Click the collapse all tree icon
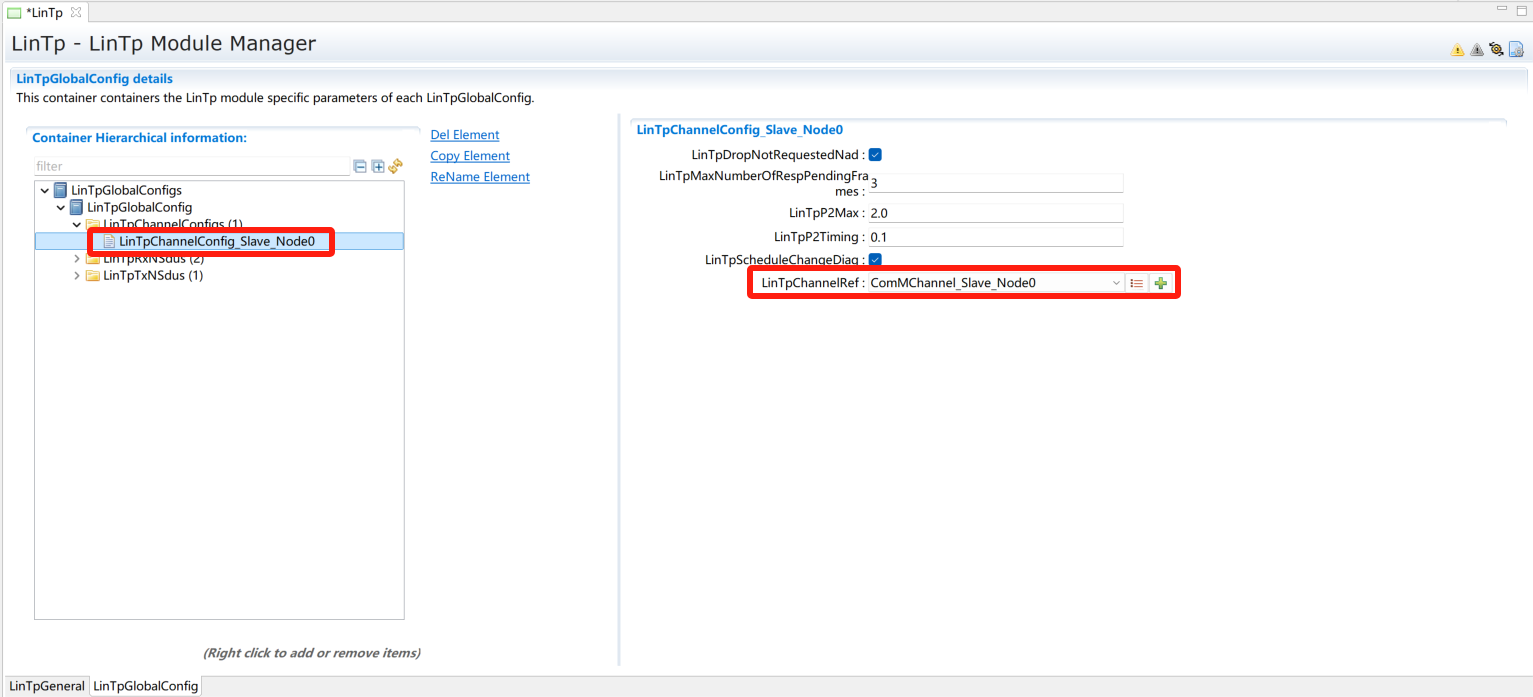Image resolution: width=1533 pixels, height=697 pixels. [360, 167]
